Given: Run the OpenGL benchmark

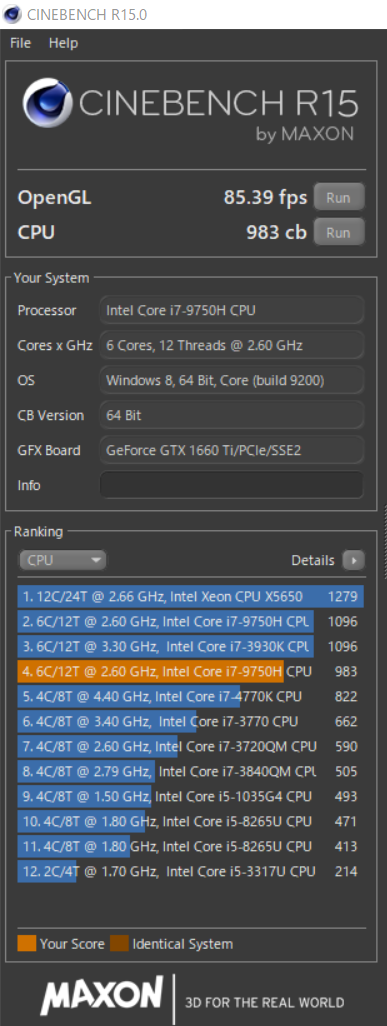Looking at the screenshot, I should 339,198.
